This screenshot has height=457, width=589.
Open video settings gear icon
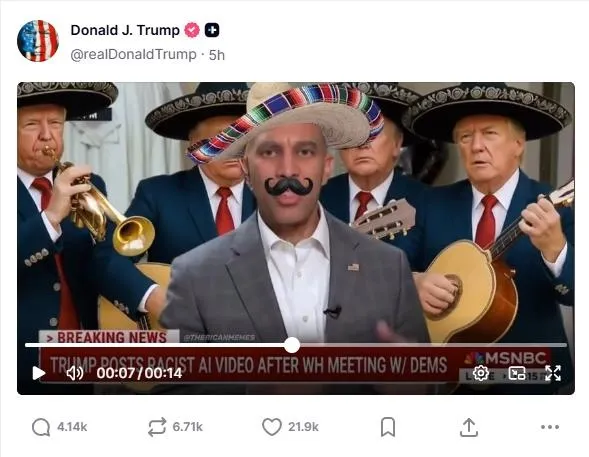(x=481, y=373)
